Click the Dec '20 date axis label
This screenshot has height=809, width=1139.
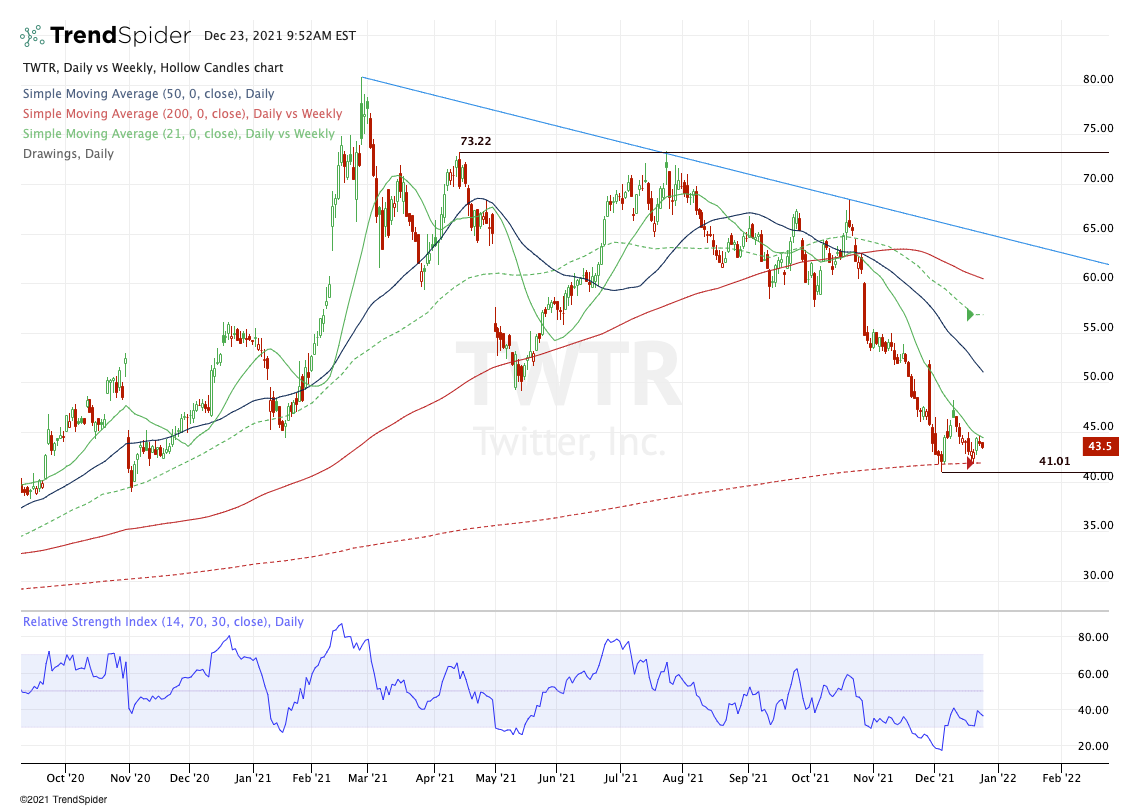pyautogui.click(x=189, y=778)
